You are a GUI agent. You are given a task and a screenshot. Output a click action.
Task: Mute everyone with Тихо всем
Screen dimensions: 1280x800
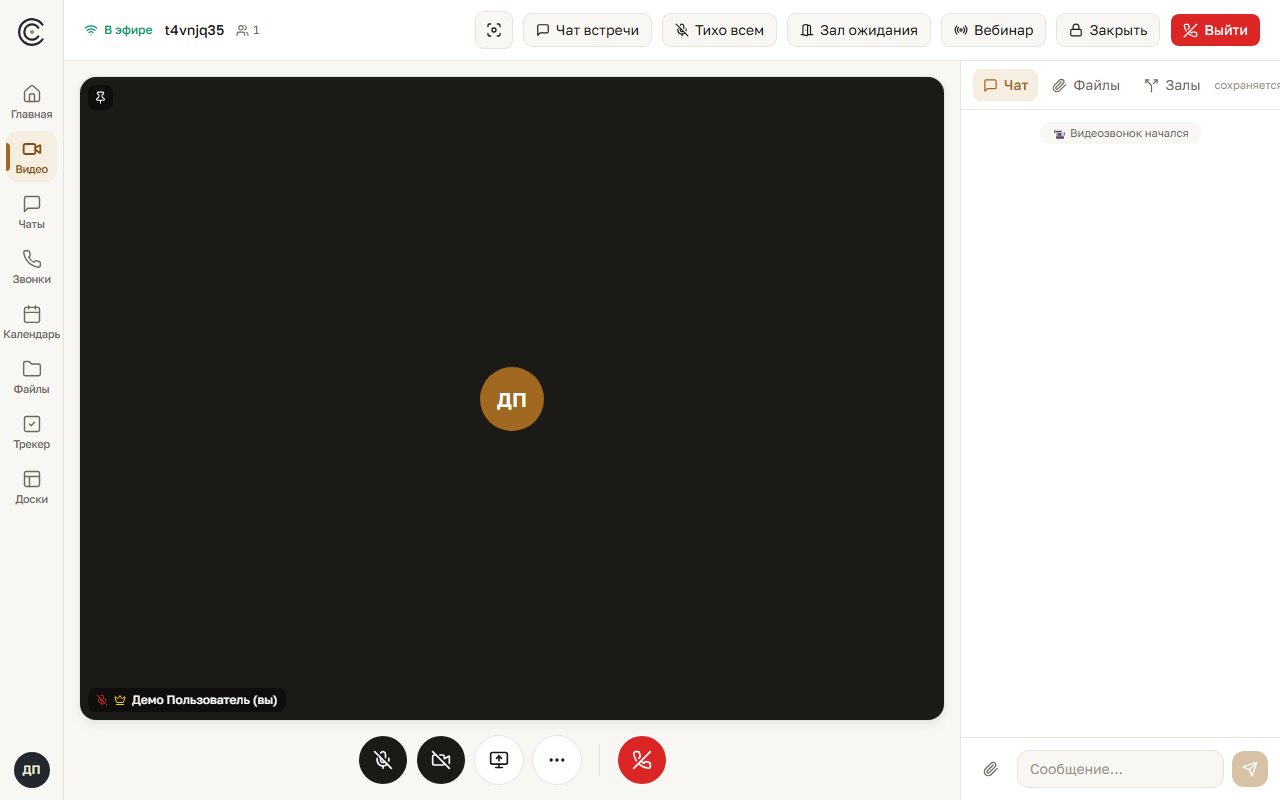point(720,30)
